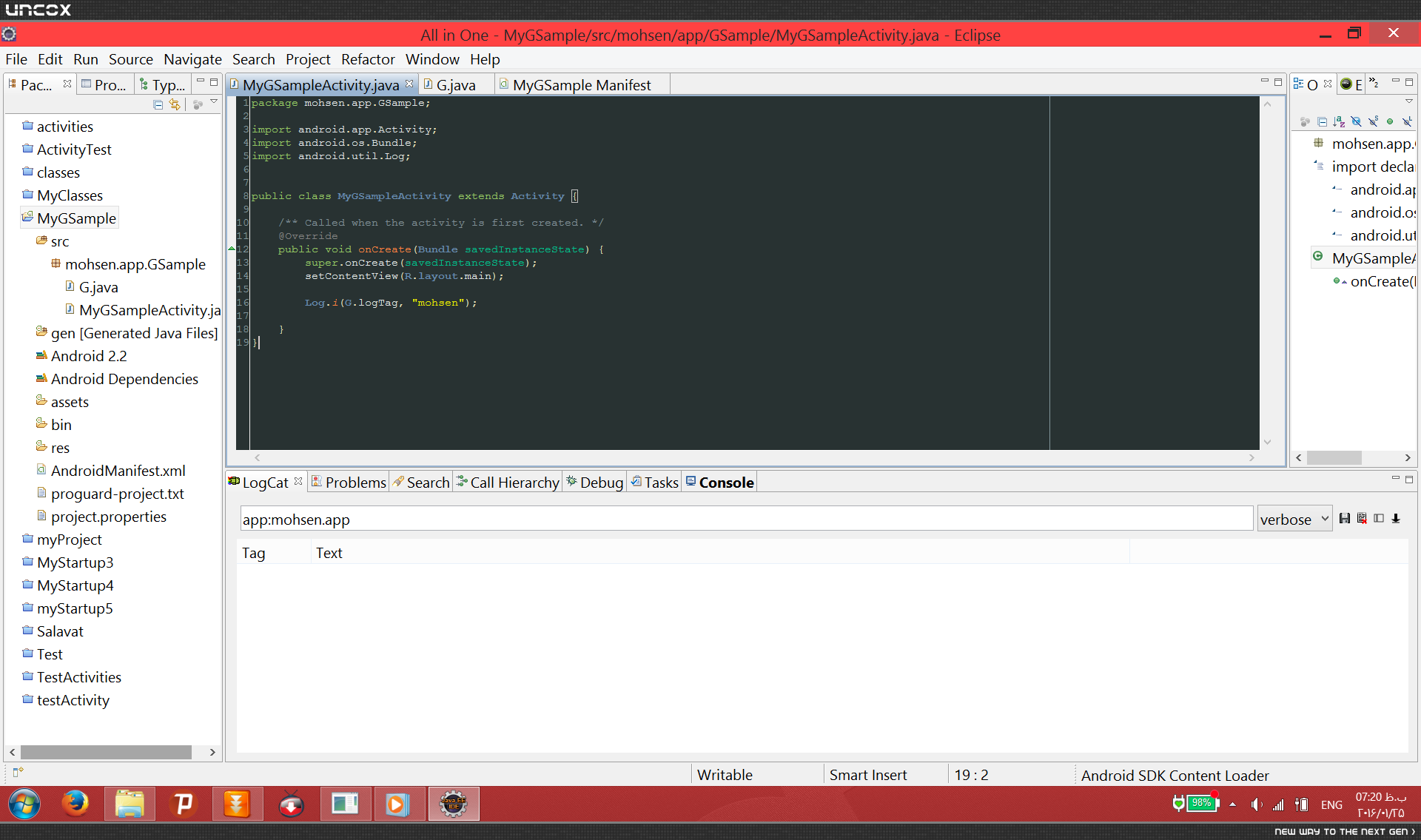Minimize the Outline panel
This screenshot has height=840, width=1421.
[x=1396, y=81]
